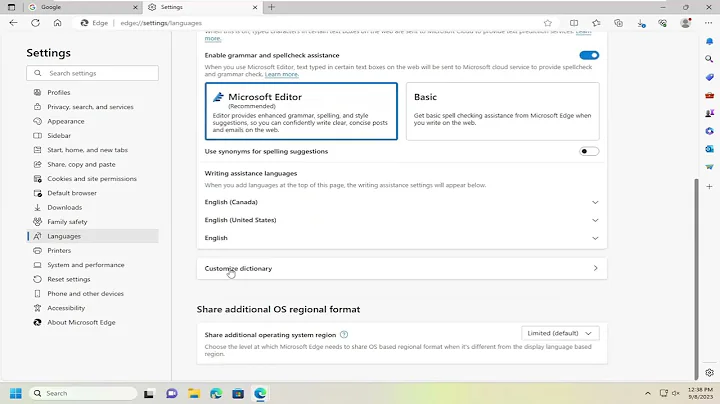This screenshot has height=404, width=720.
Task: Open sidebar Outlook icon
Action: pos(709,149)
